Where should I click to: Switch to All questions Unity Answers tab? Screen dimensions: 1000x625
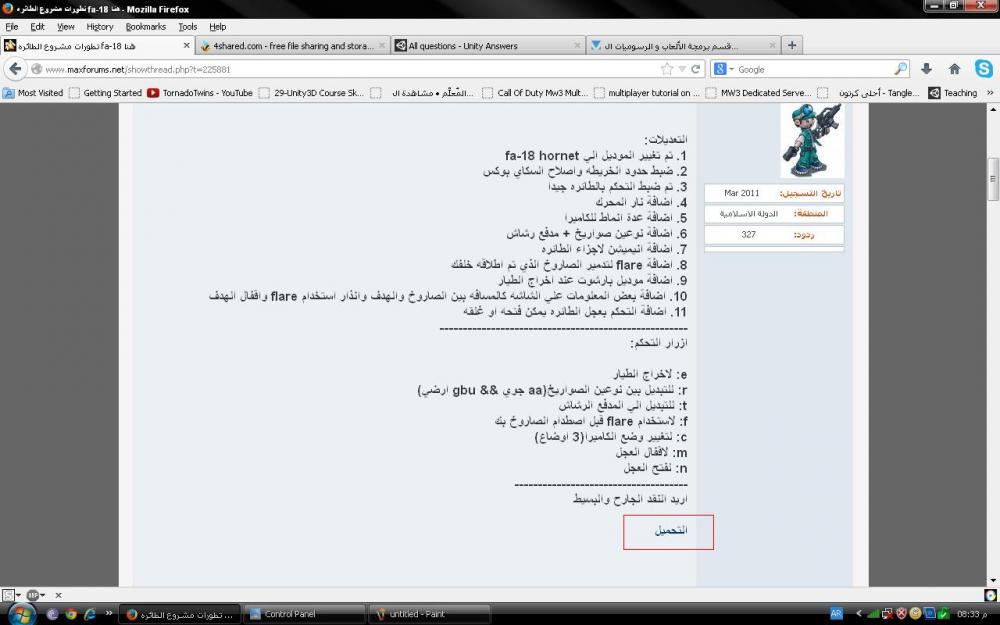(x=488, y=45)
